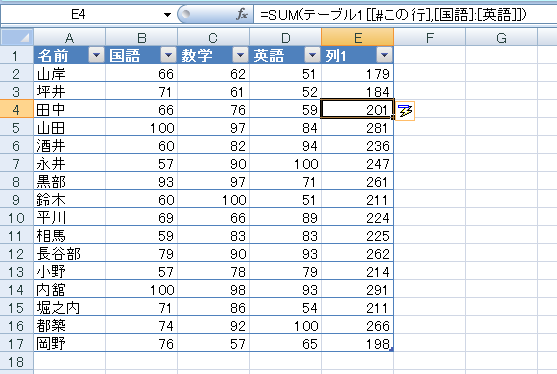The image size is (557, 374).
Task: Click the select-all corner button
Action: pos(17,37)
